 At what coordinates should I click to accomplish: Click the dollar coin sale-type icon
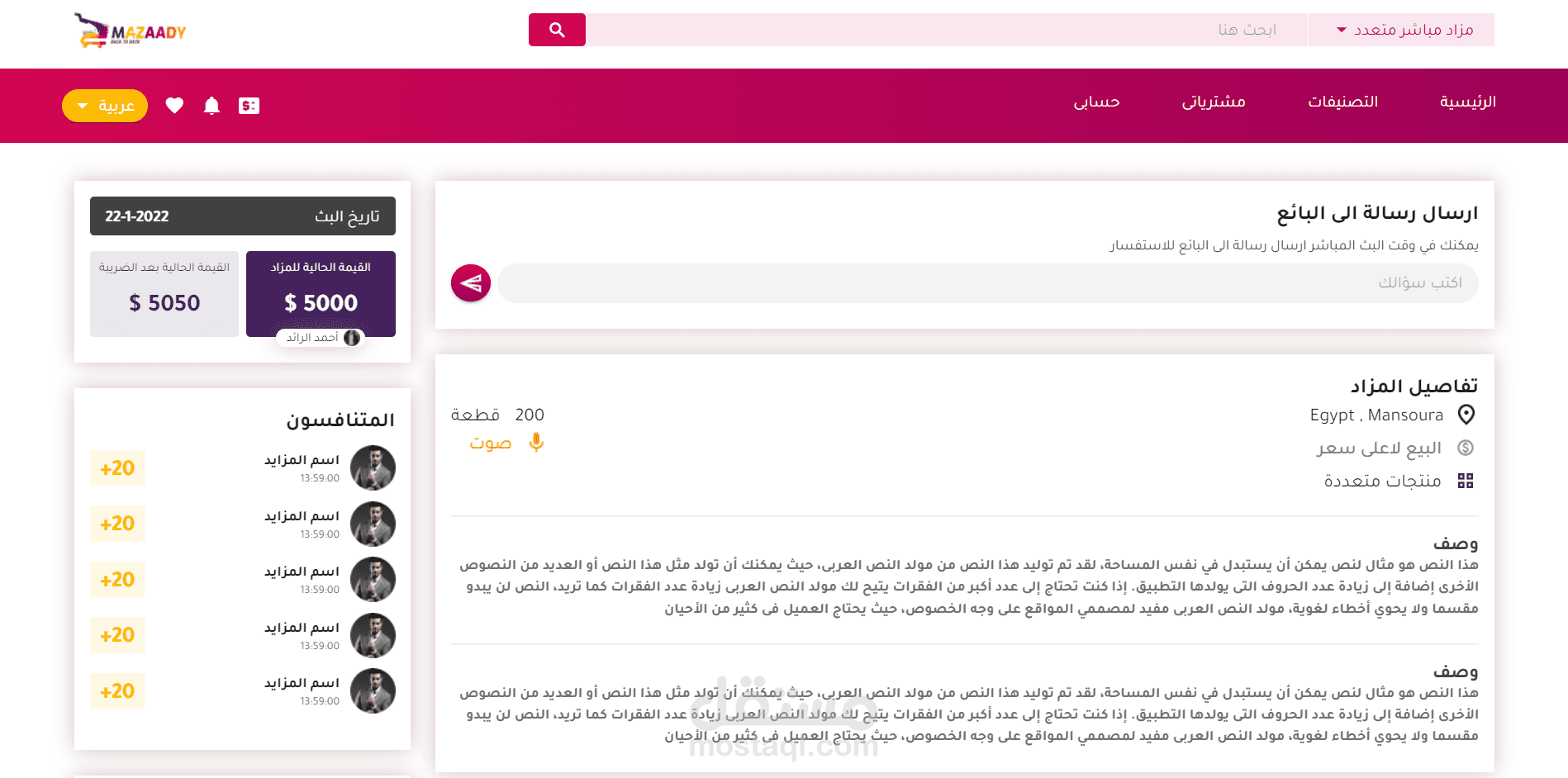[x=1466, y=448]
